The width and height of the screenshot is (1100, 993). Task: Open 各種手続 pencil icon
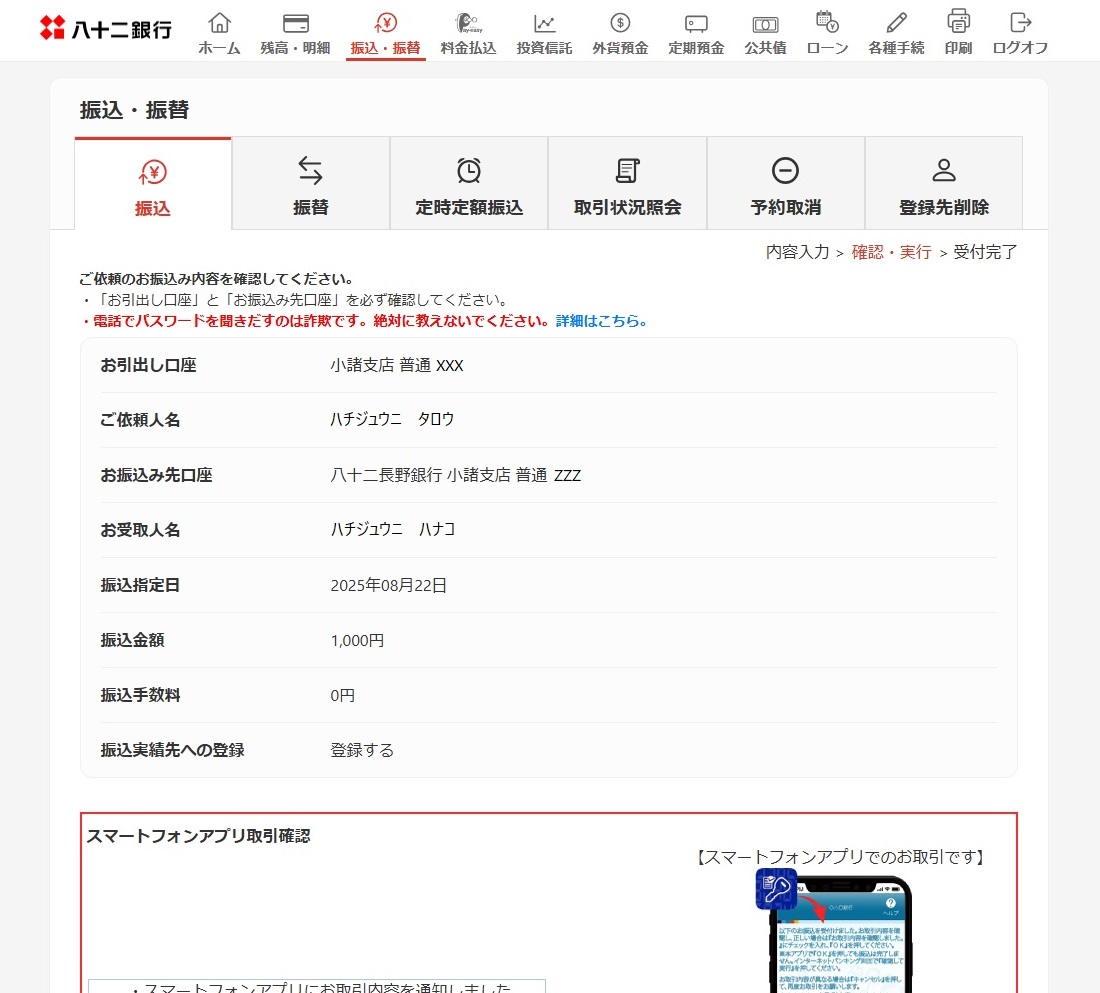tap(896, 24)
